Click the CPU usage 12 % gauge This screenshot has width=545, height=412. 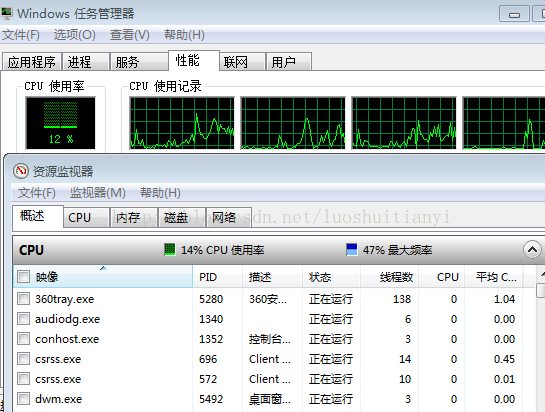[x=60, y=123]
